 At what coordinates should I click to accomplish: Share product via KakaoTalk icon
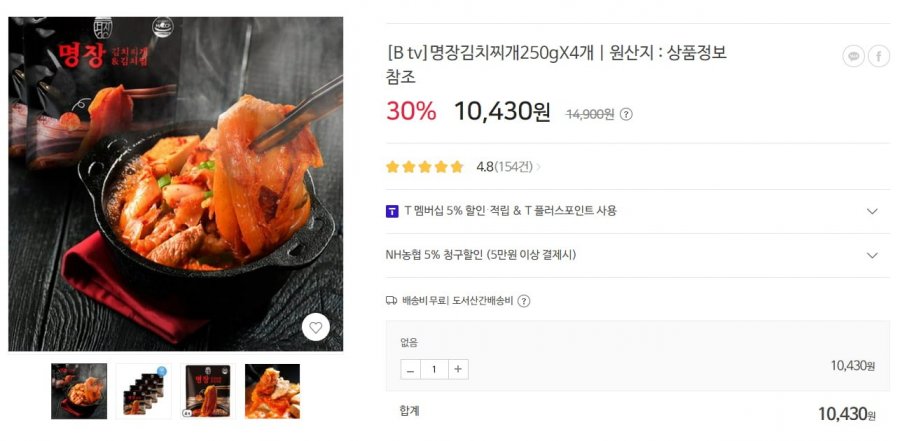853,56
